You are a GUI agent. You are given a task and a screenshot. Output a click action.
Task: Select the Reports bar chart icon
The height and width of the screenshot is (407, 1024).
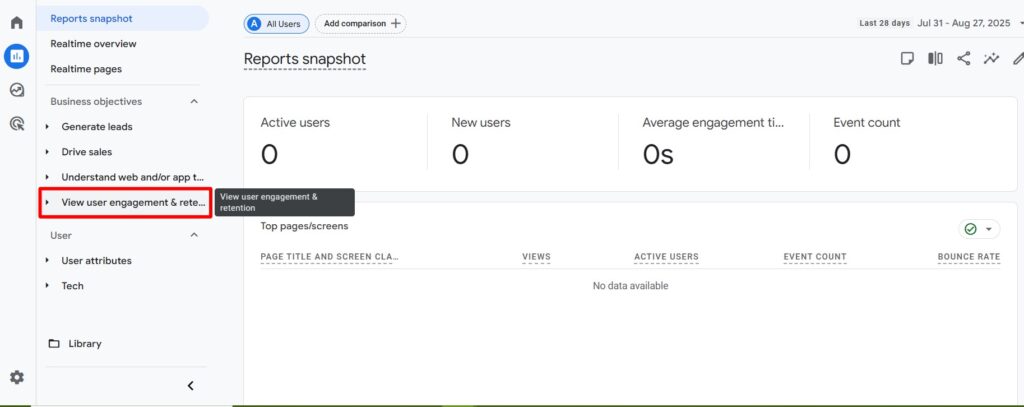[x=16, y=56]
